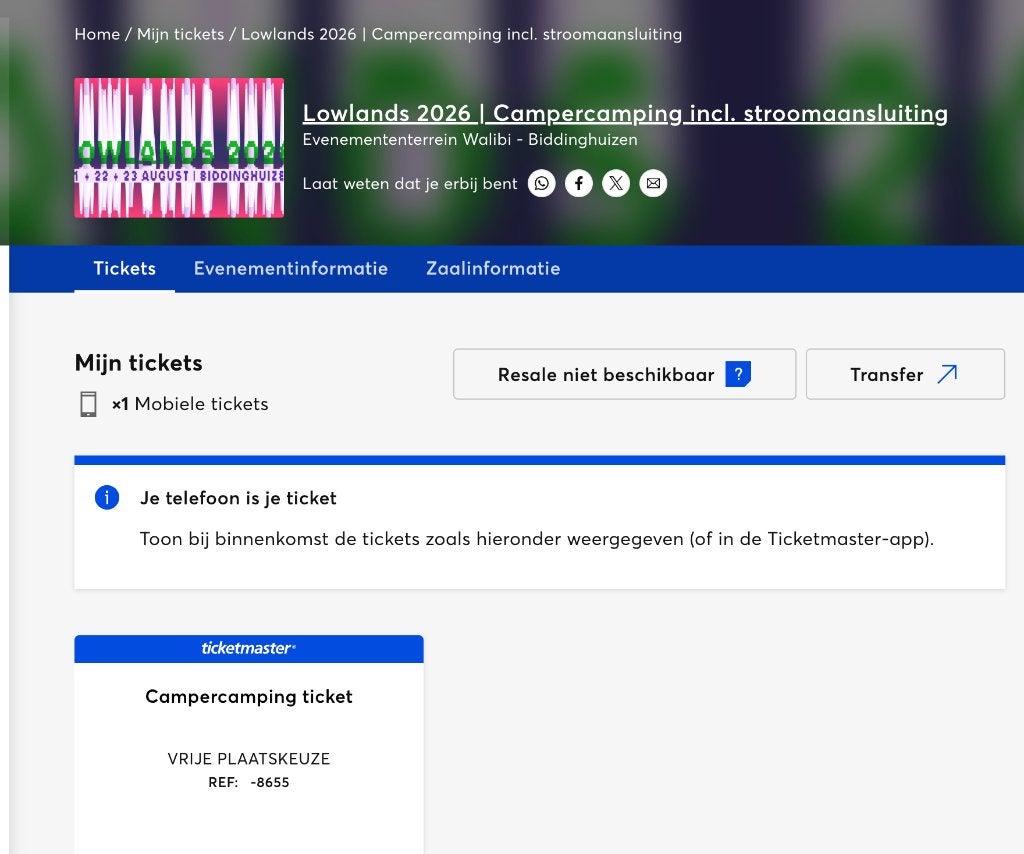Switch to Zaalinformatie tab

click(x=493, y=268)
